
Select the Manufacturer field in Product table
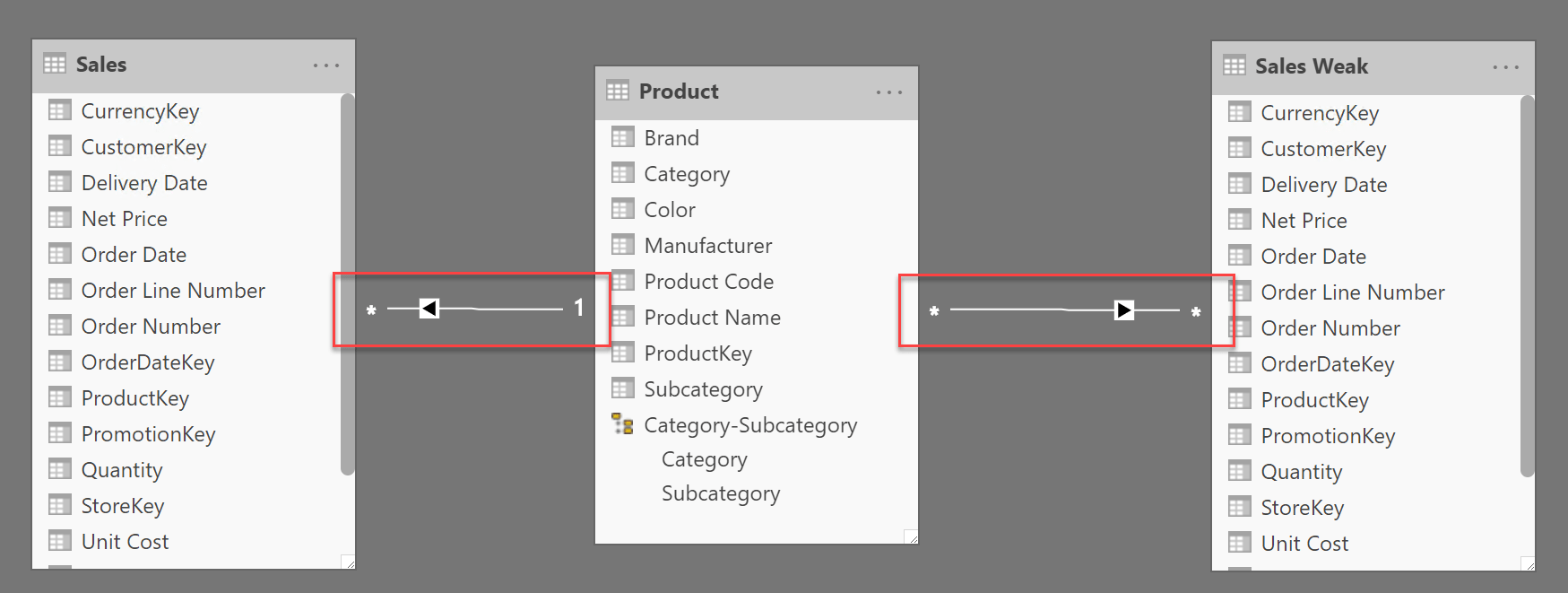coord(707,246)
